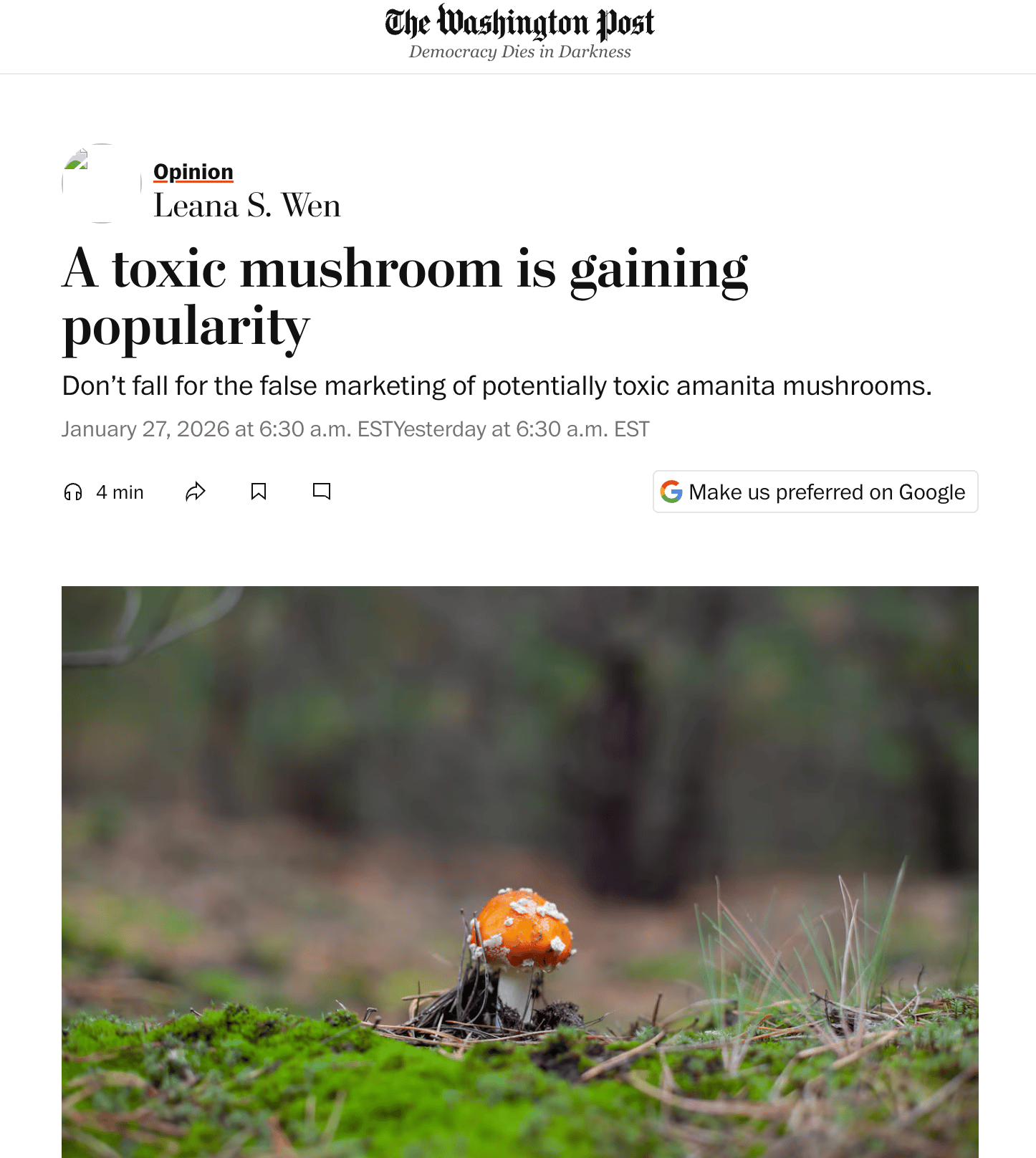Click the toxic mushroom headline
This screenshot has height=1158, width=1036.
click(406, 297)
